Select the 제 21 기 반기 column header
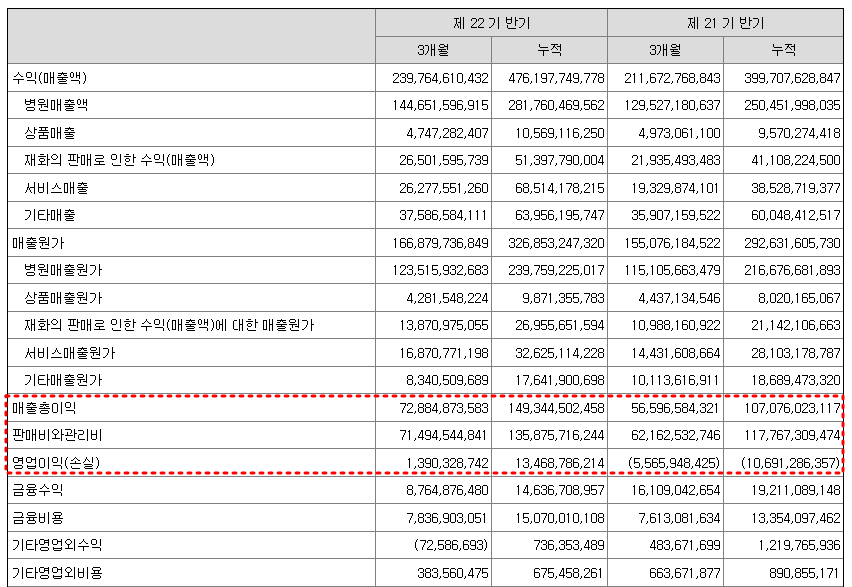 click(725, 19)
